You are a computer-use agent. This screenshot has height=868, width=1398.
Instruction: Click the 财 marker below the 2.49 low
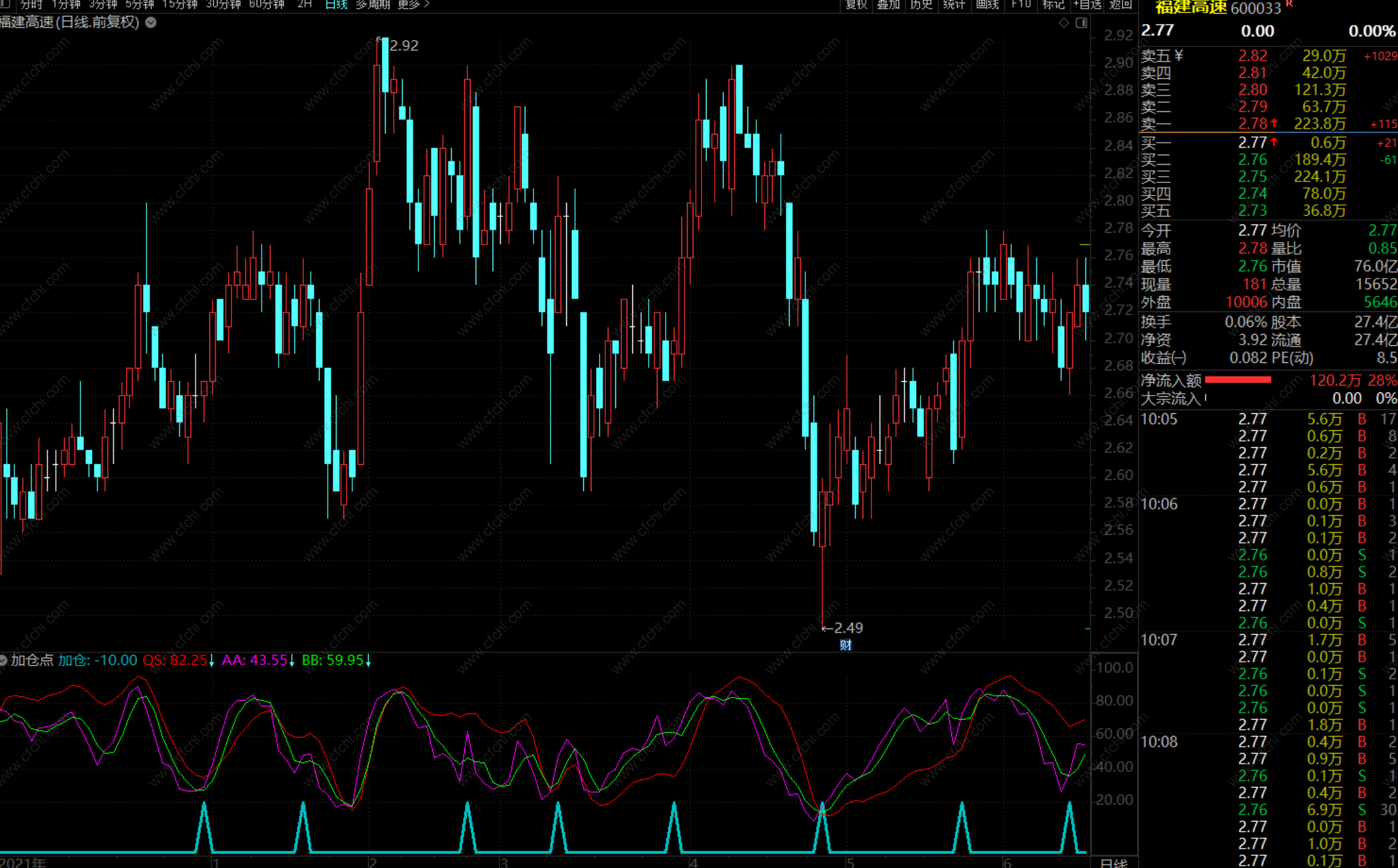coord(845,645)
